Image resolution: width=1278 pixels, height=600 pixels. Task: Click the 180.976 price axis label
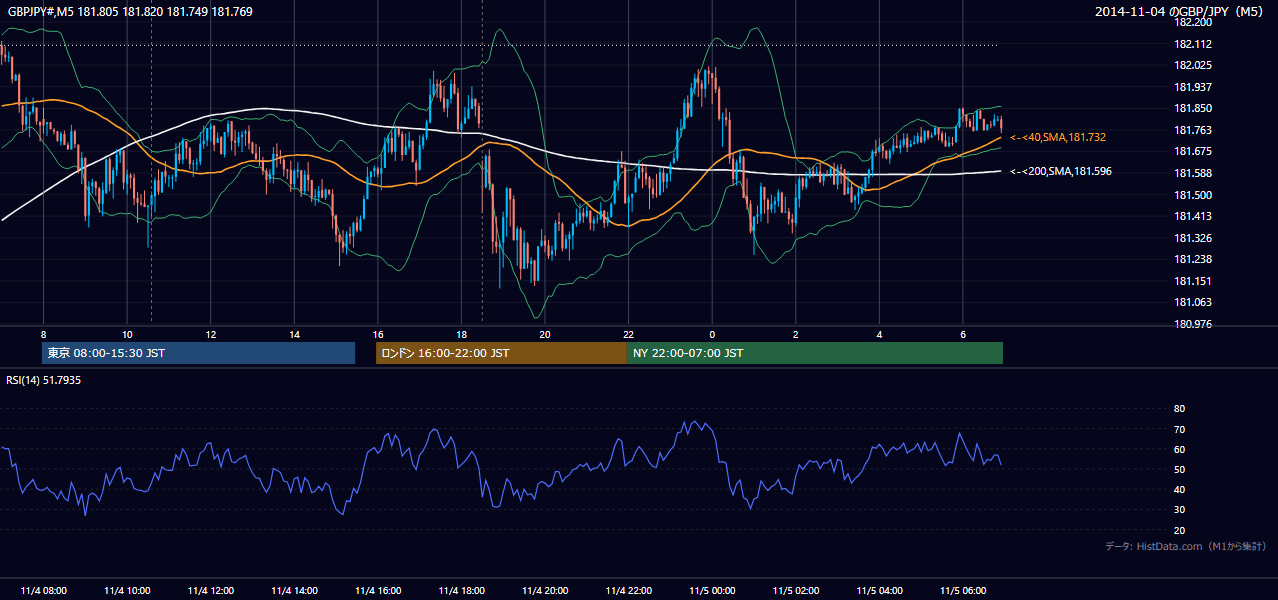[x=1192, y=324]
